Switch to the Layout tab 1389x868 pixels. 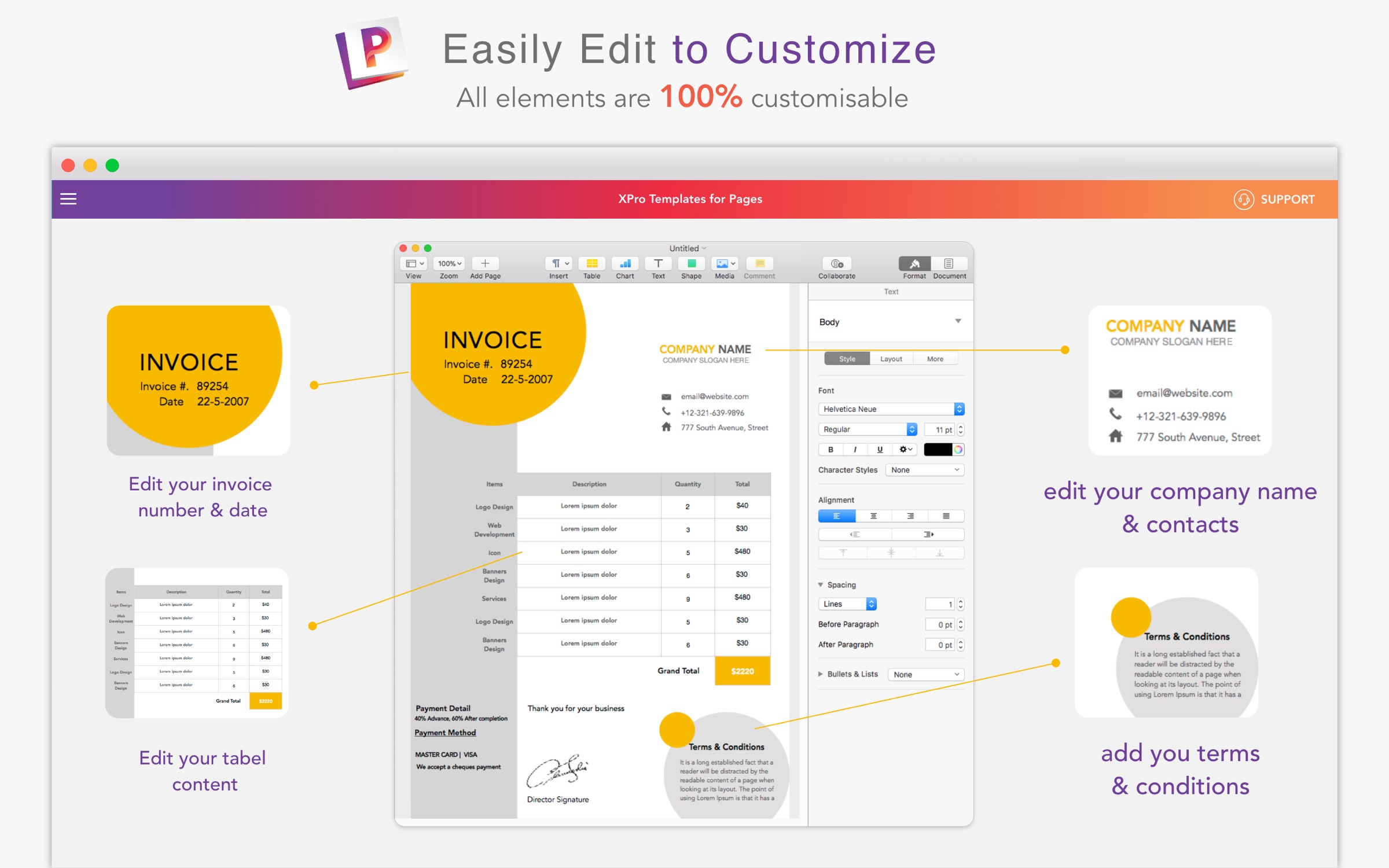[x=891, y=359]
